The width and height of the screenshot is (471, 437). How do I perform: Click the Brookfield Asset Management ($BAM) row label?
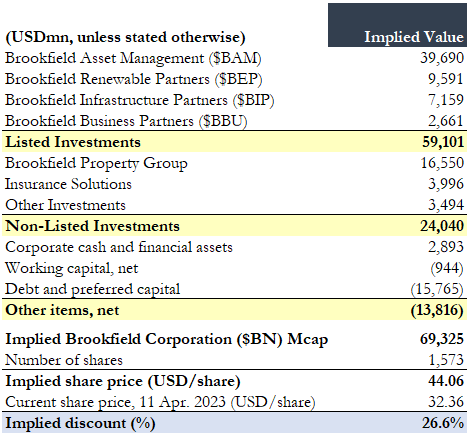click(x=133, y=58)
